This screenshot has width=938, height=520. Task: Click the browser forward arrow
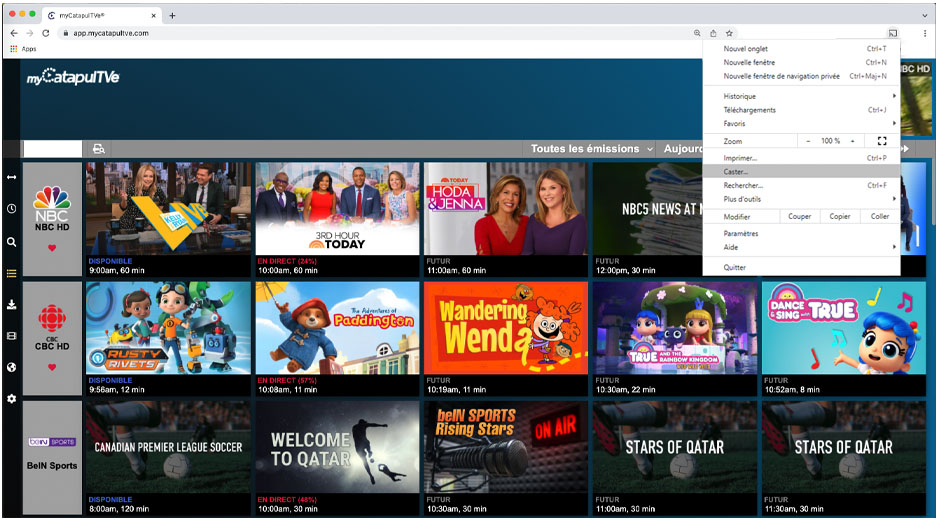(30, 33)
